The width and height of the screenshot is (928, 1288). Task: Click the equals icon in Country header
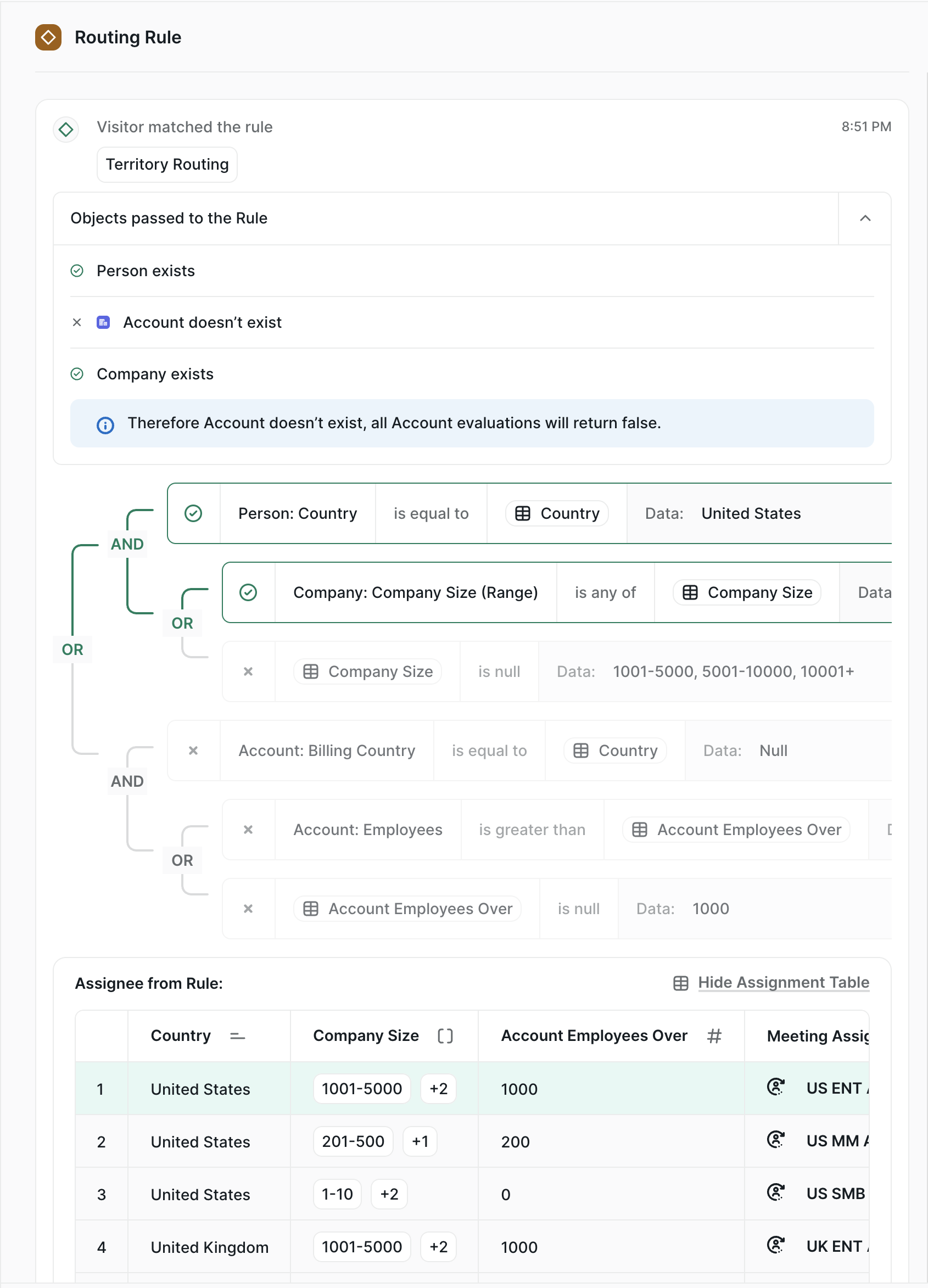pos(237,1037)
